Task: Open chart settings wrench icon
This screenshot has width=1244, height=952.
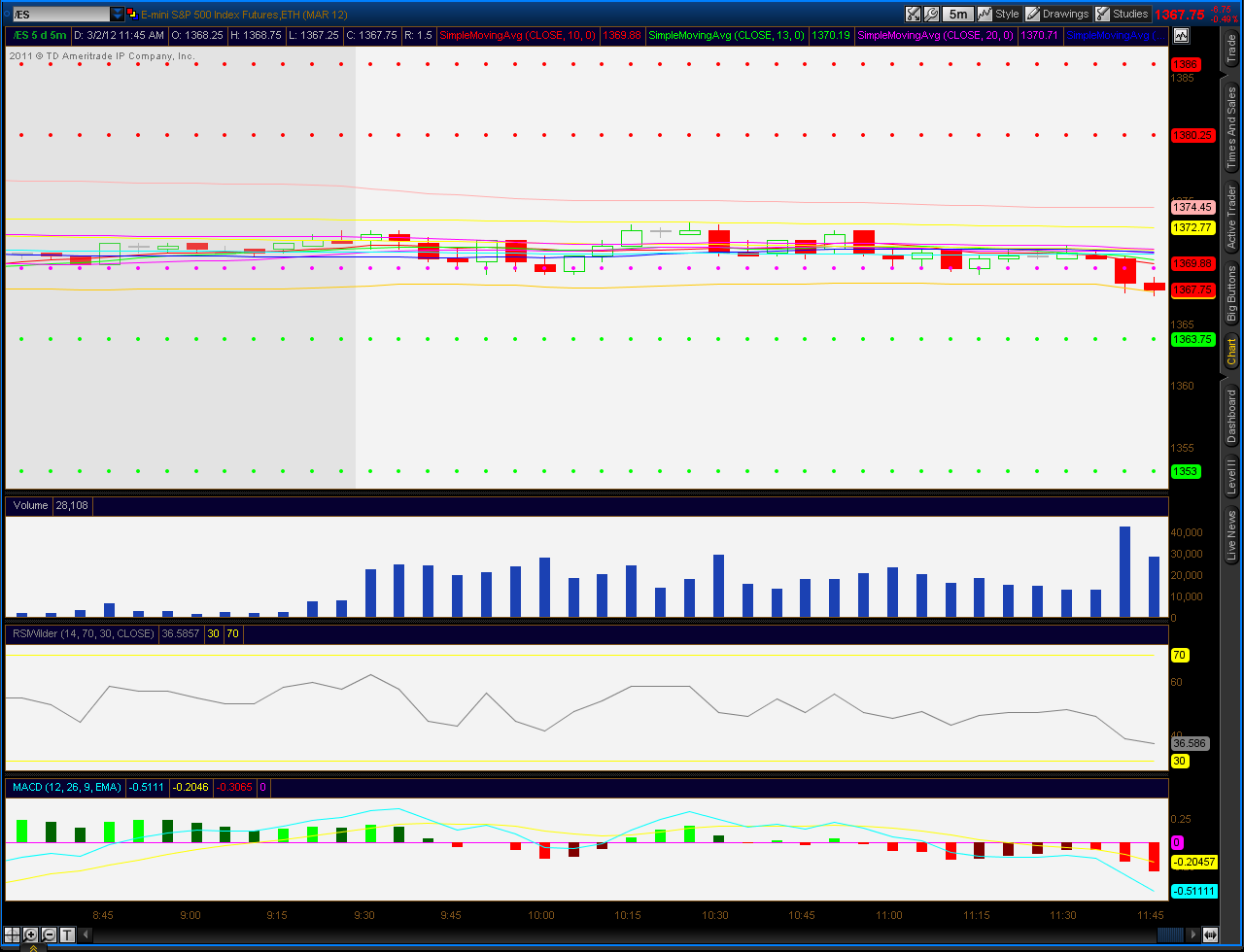Action: coord(931,14)
